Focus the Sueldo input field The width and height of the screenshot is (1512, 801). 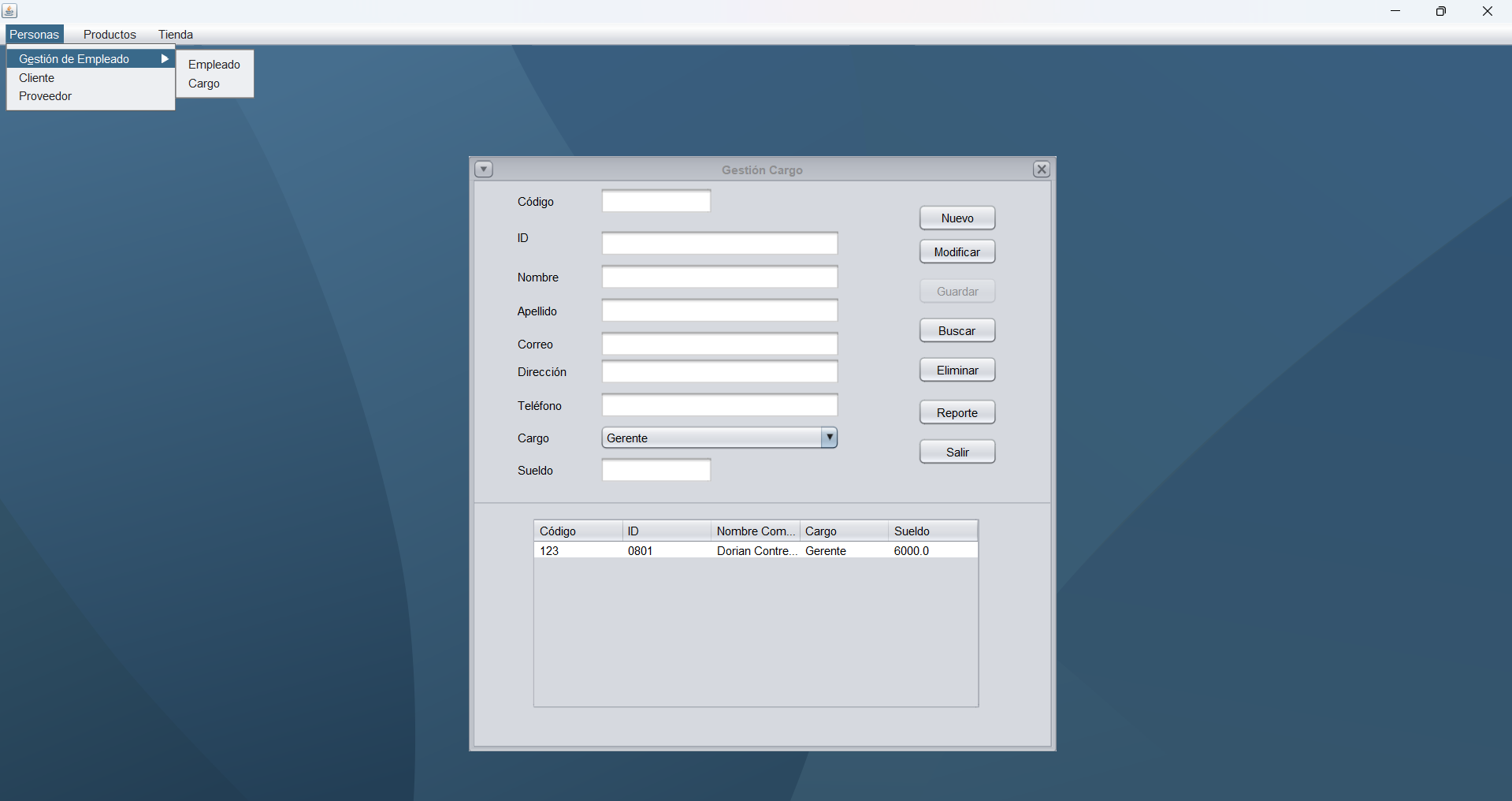pos(656,471)
